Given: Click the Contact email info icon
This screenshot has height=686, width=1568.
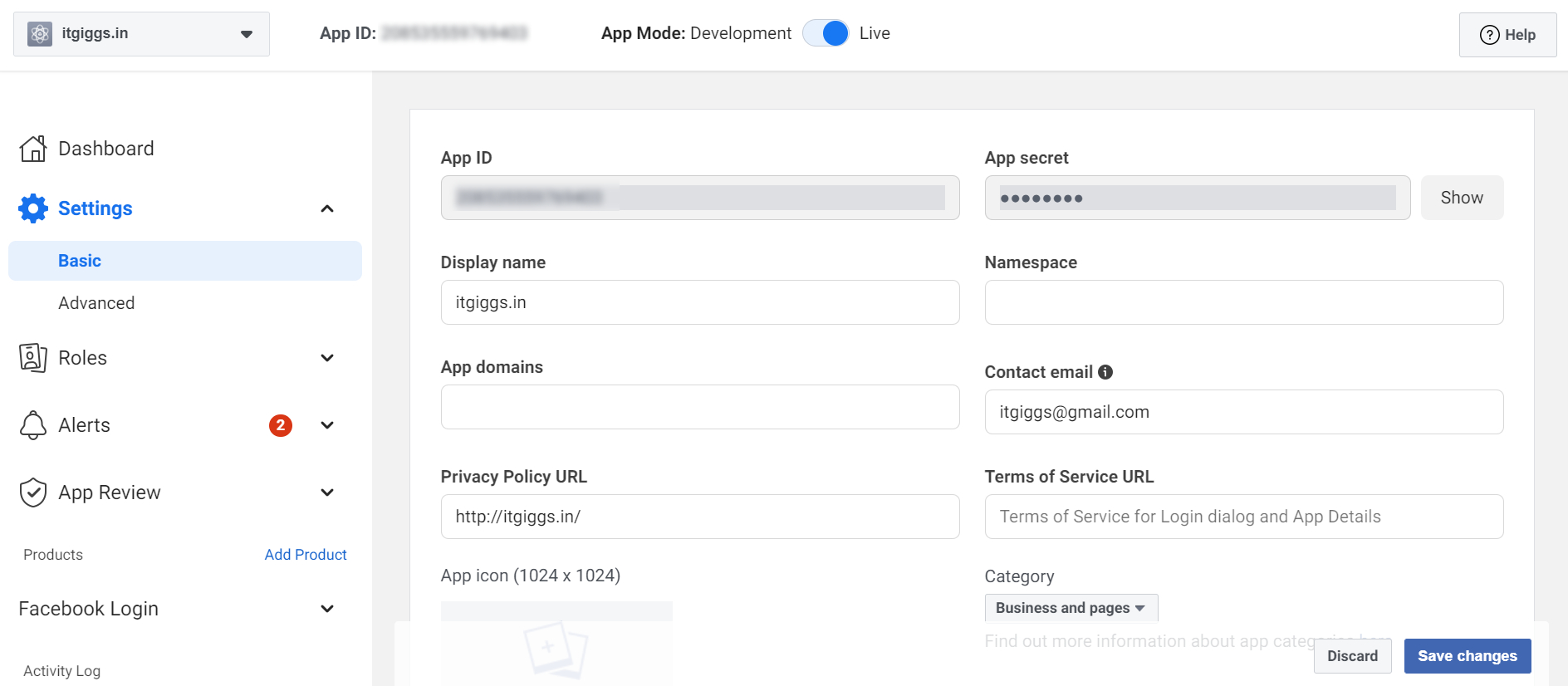Looking at the screenshot, I should 1105,372.
